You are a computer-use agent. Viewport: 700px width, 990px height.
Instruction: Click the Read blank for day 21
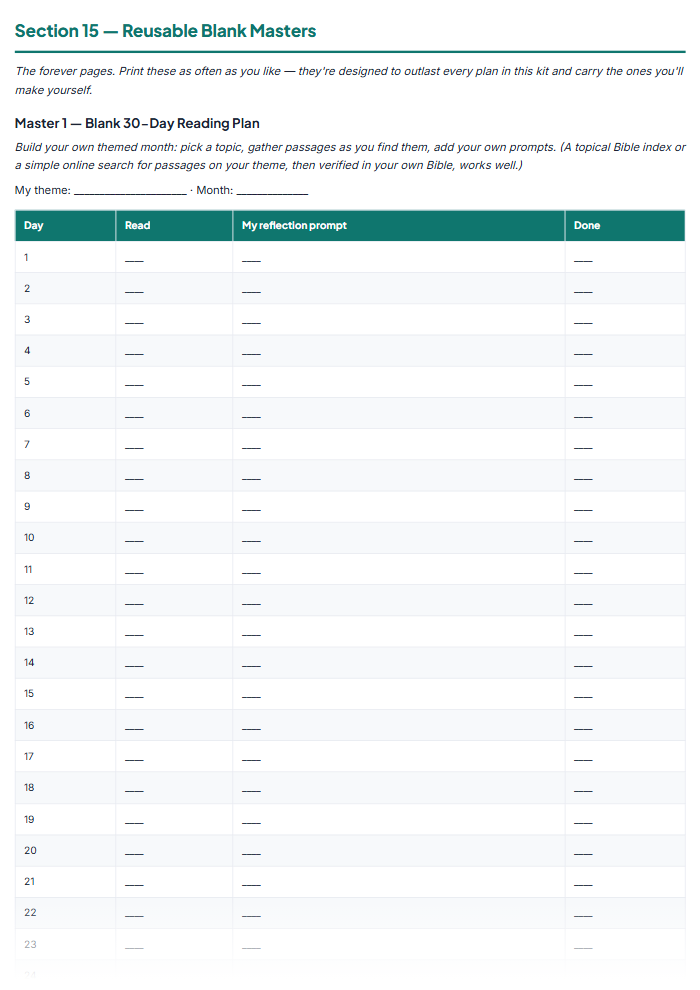[x=134, y=885]
